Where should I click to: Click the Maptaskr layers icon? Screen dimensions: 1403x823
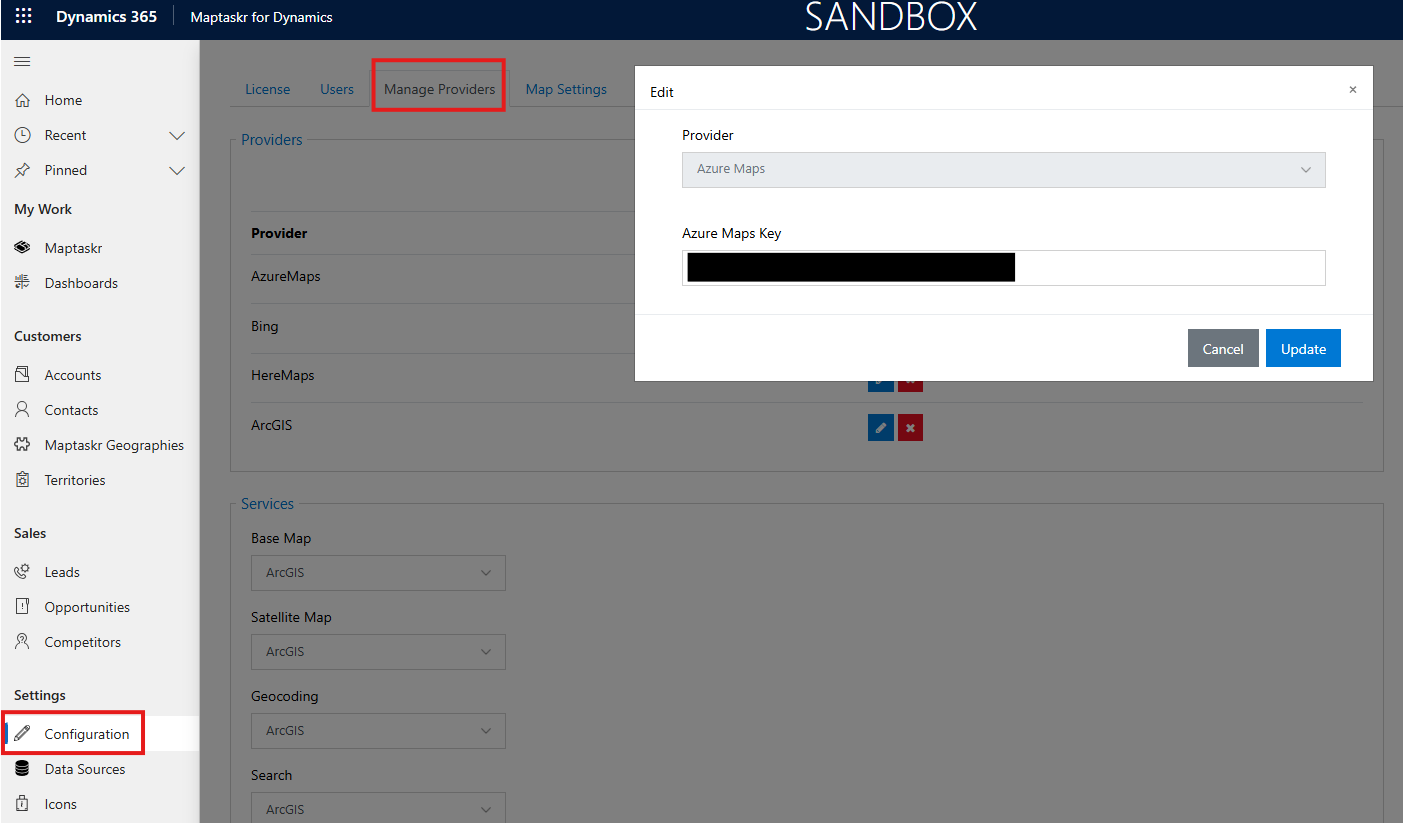tap(22, 248)
